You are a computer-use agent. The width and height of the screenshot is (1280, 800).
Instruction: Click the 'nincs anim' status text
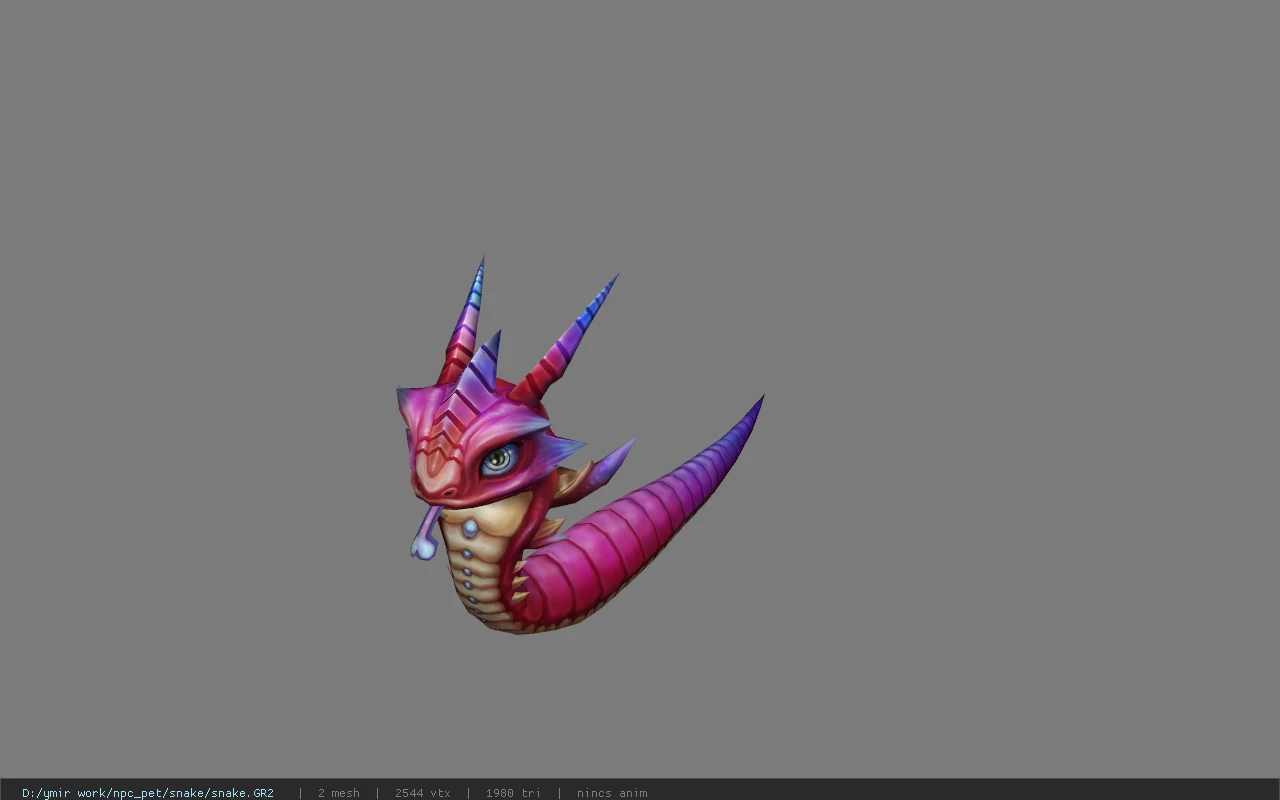pyautogui.click(x=612, y=793)
